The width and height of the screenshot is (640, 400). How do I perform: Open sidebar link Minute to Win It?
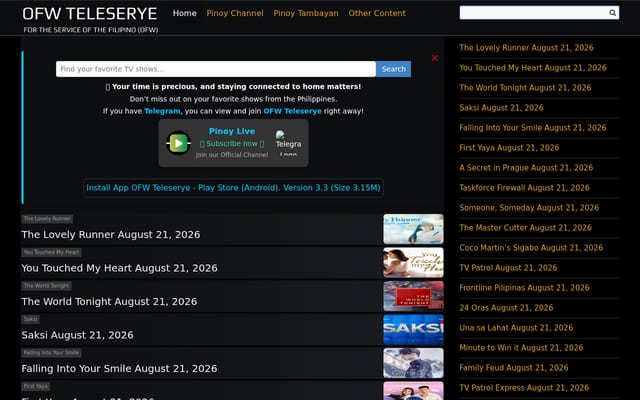[521, 348]
